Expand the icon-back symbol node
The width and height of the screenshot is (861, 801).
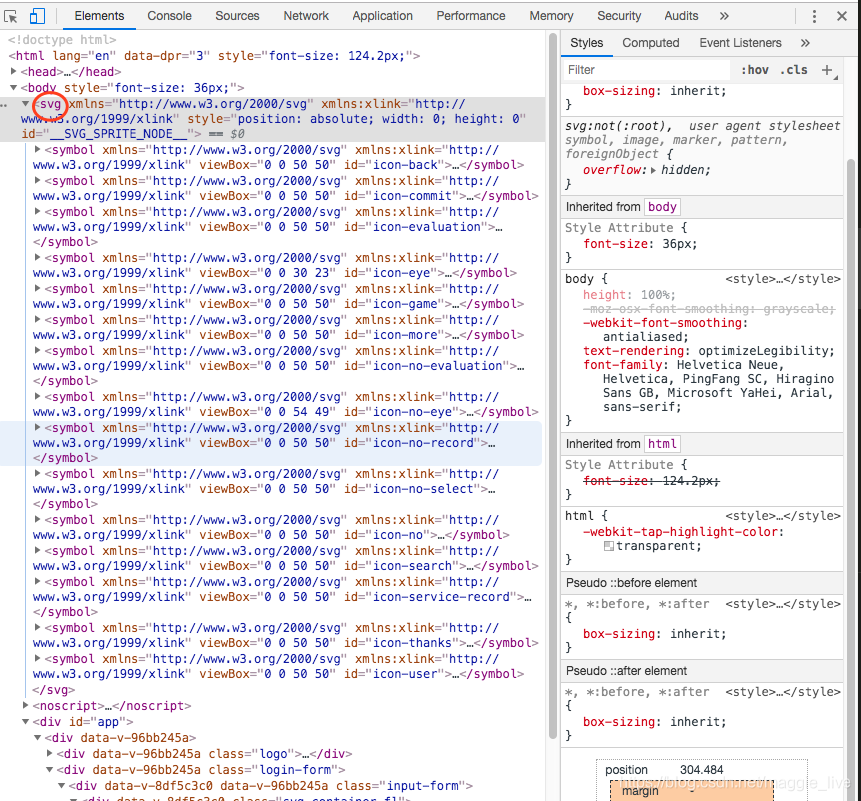(x=37, y=149)
